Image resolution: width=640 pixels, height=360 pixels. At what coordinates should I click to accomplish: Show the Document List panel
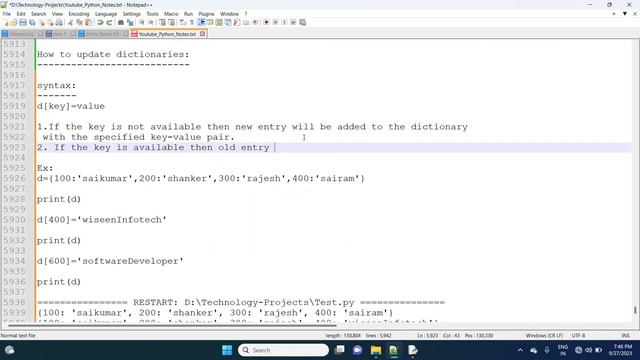click(x=228, y=22)
